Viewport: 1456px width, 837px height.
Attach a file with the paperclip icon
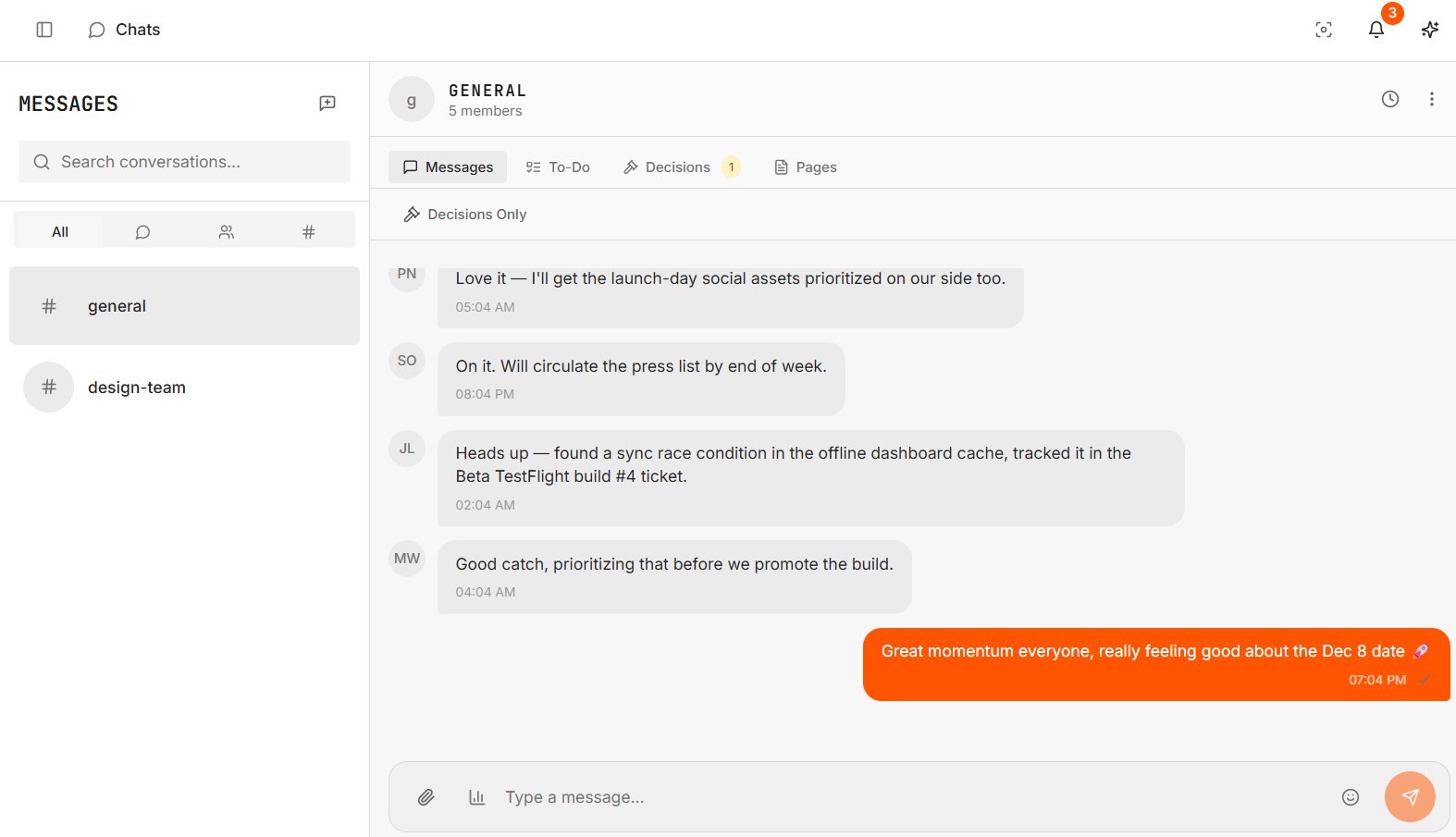click(x=426, y=797)
